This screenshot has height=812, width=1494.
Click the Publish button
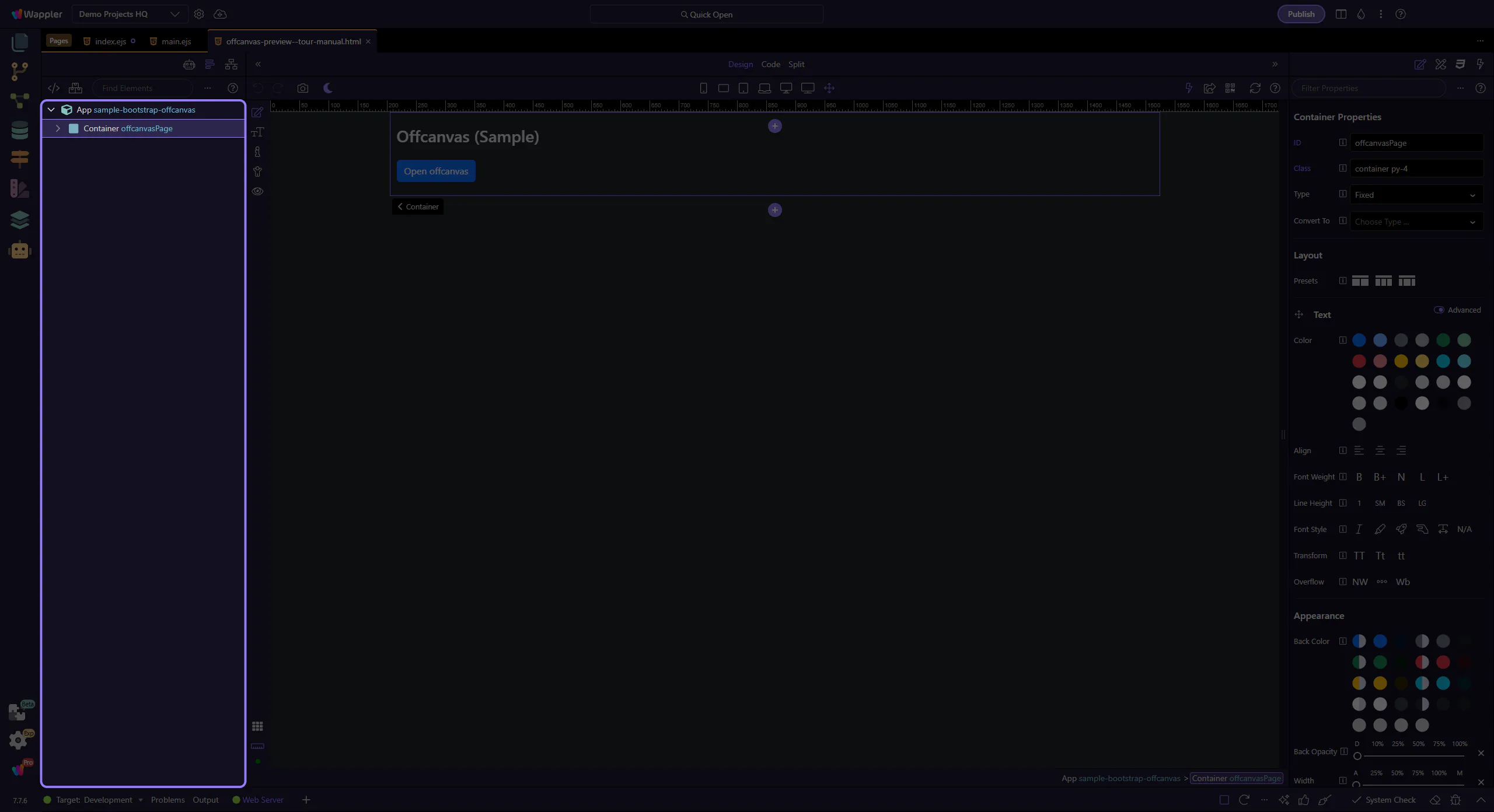pos(1301,14)
